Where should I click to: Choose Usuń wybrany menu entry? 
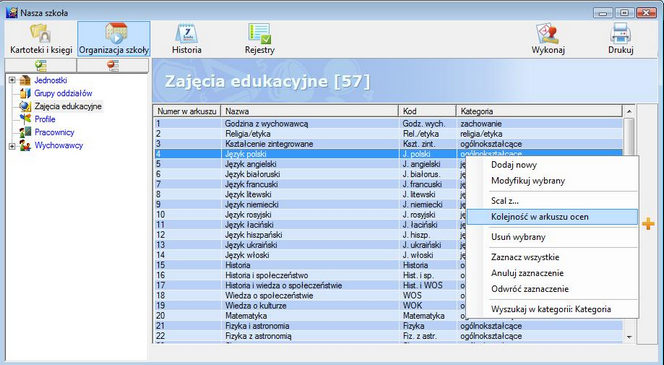[552, 237]
